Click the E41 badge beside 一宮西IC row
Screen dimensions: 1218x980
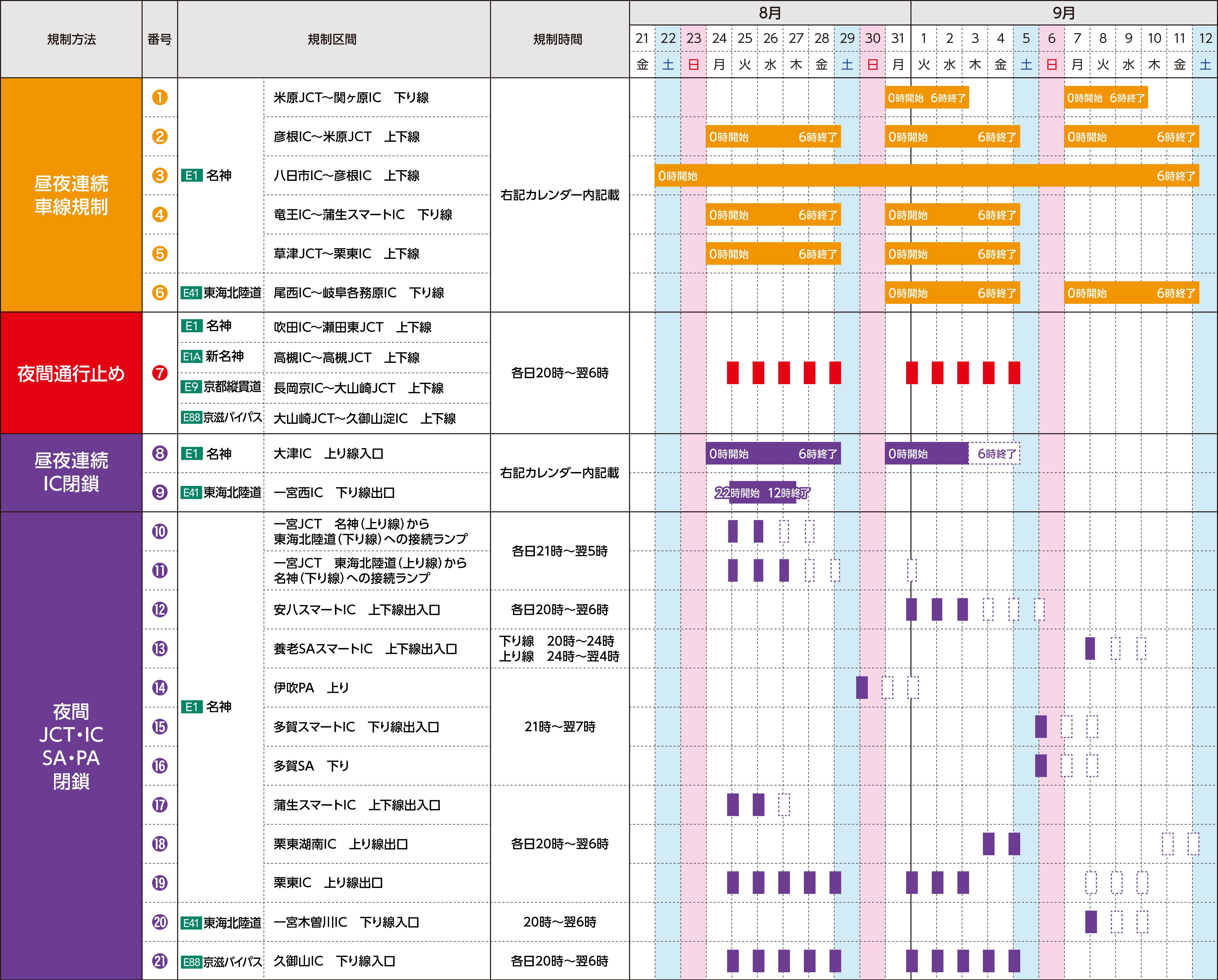tap(192, 492)
